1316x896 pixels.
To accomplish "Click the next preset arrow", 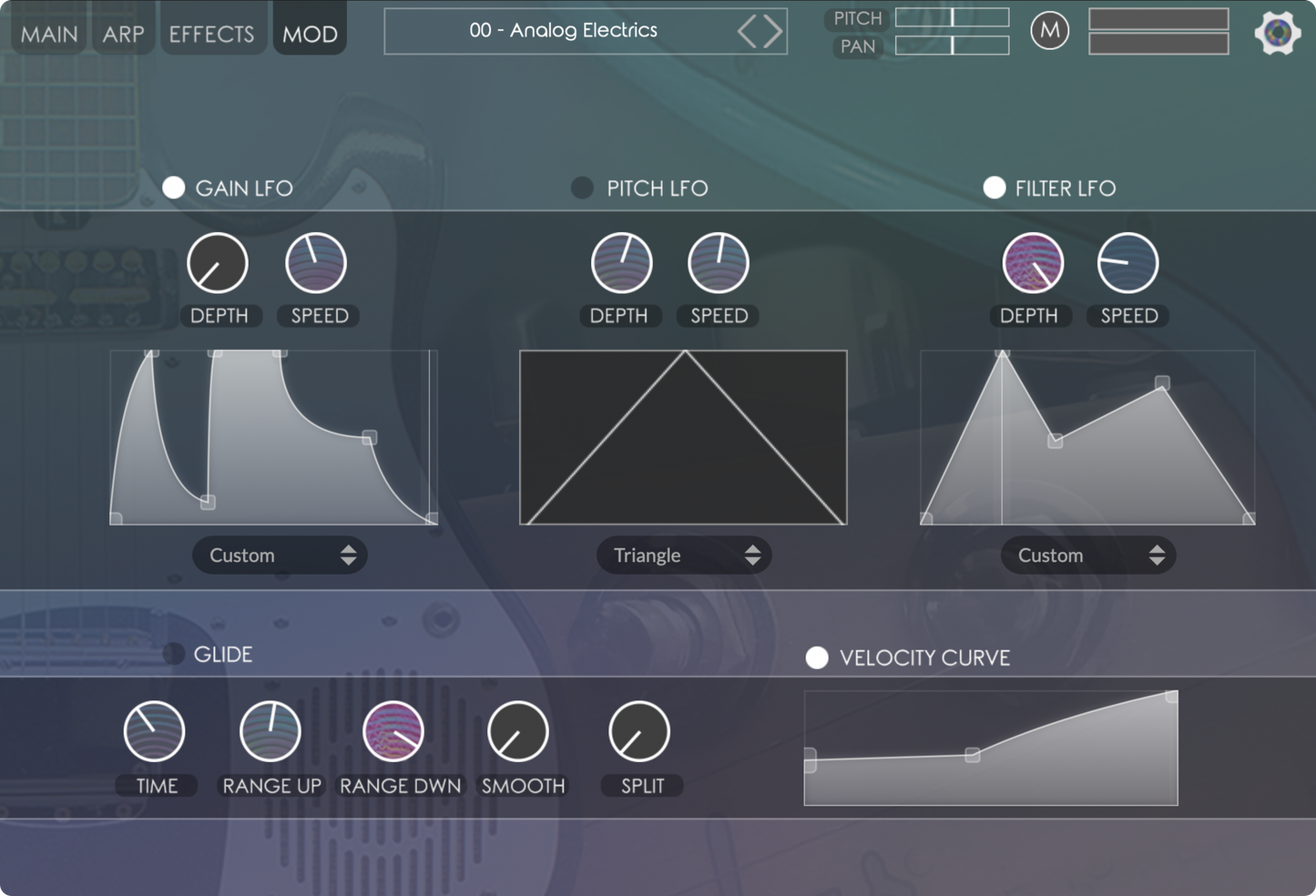I will point(770,30).
